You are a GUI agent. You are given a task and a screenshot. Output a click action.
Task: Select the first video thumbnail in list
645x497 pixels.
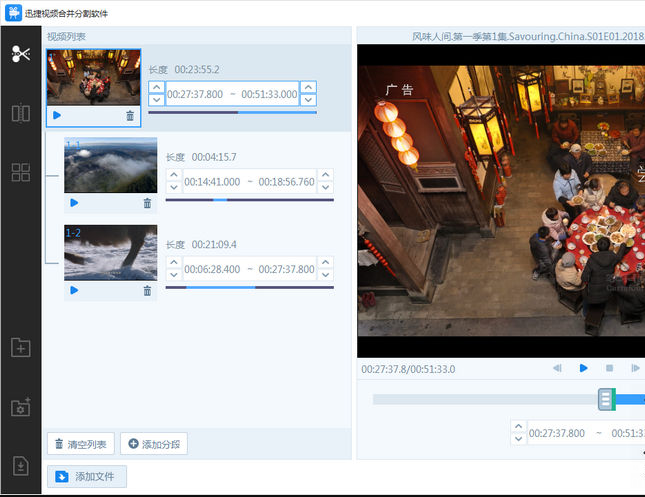(93, 77)
